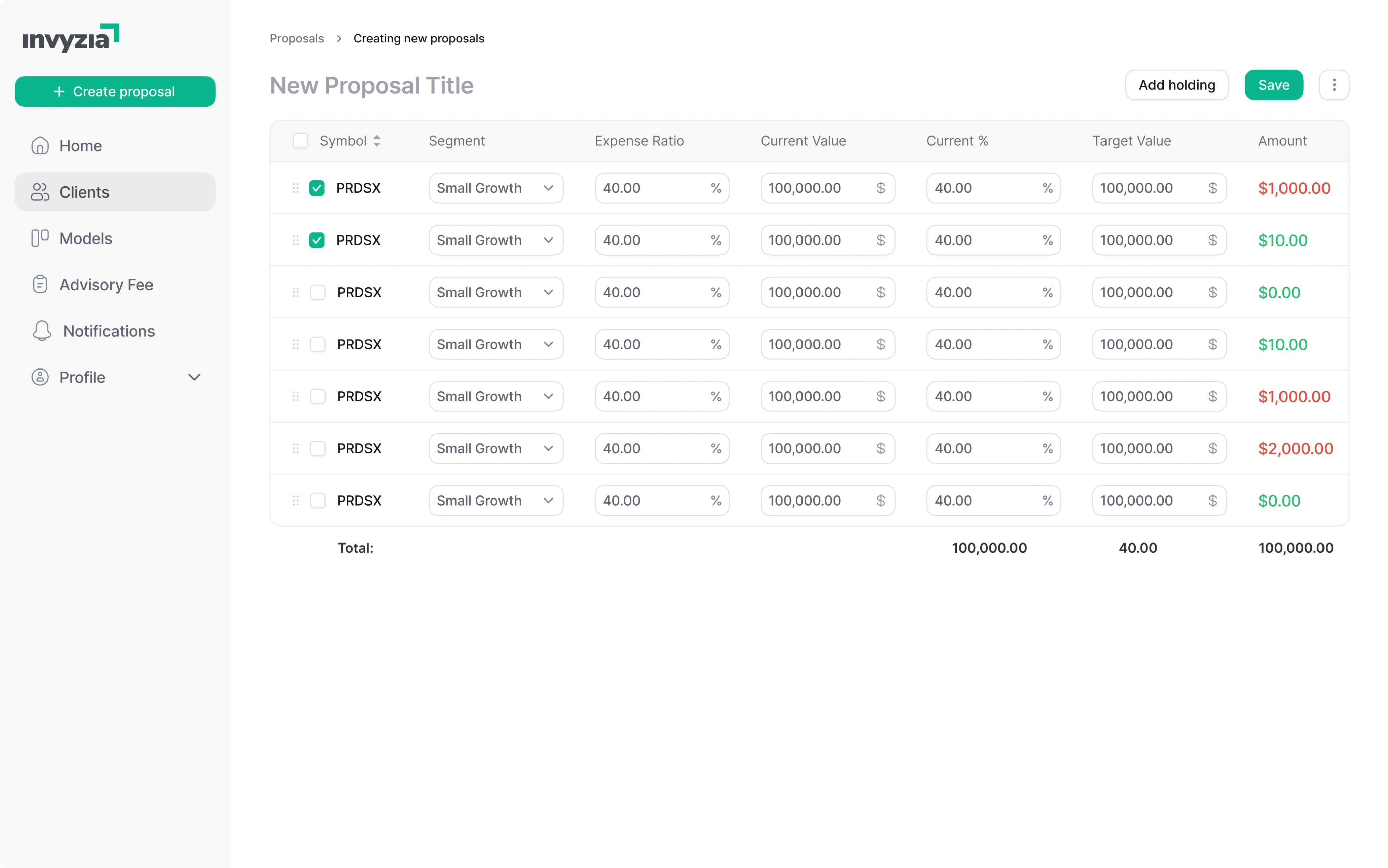The width and height of the screenshot is (1388, 868).
Task: Select the Clients icon in sidebar
Action: pos(40,192)
